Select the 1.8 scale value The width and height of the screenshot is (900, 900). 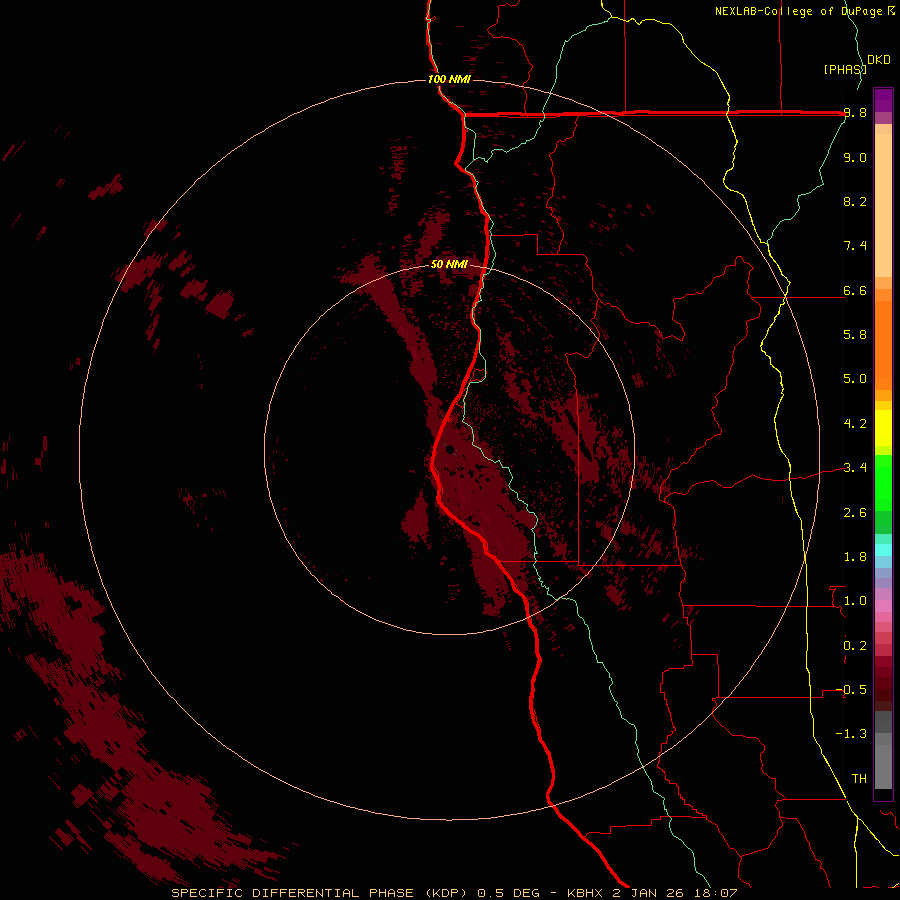(x=855, y=557)
